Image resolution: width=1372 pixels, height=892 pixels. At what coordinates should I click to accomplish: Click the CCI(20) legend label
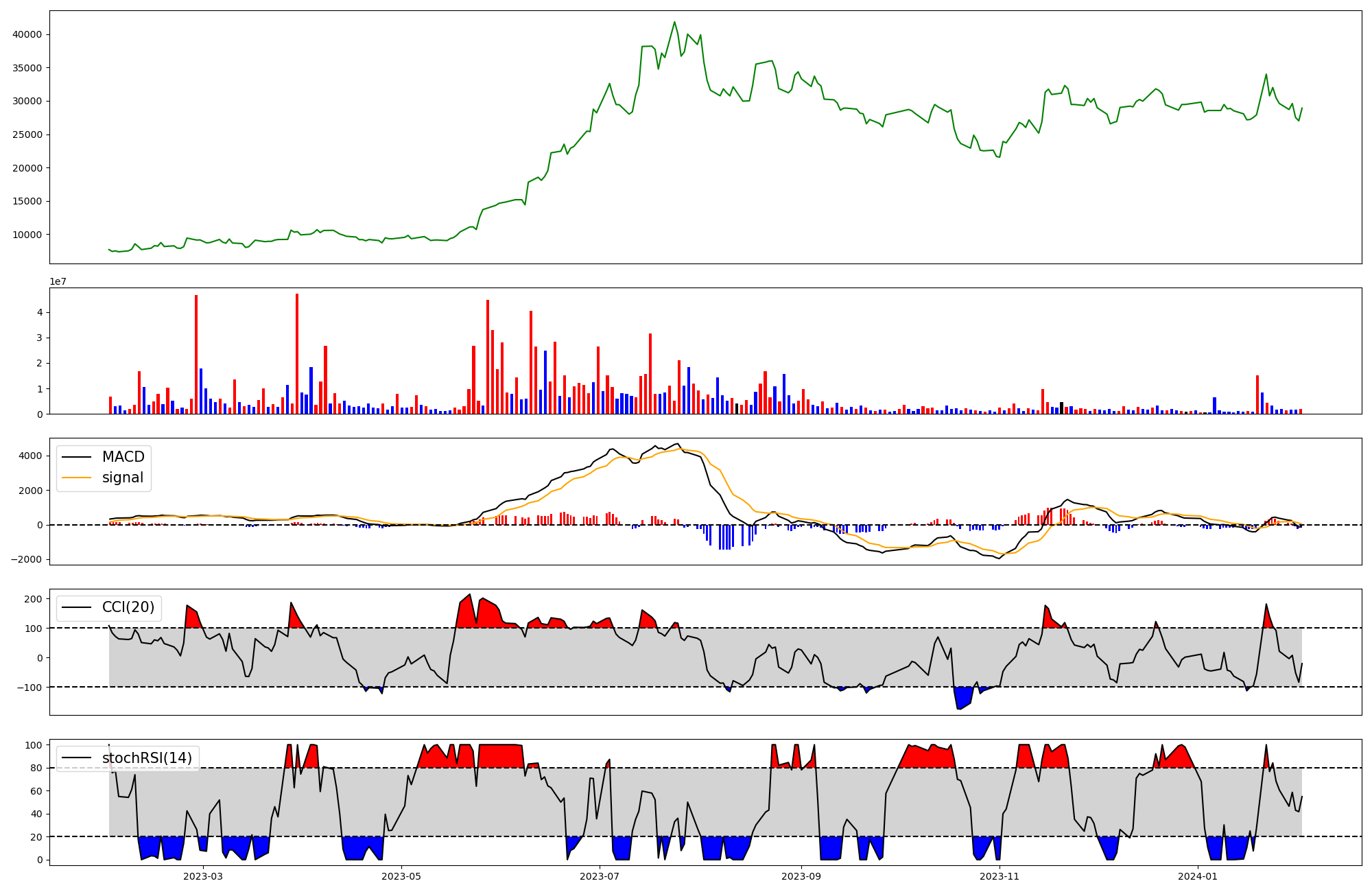pos(128,607)
